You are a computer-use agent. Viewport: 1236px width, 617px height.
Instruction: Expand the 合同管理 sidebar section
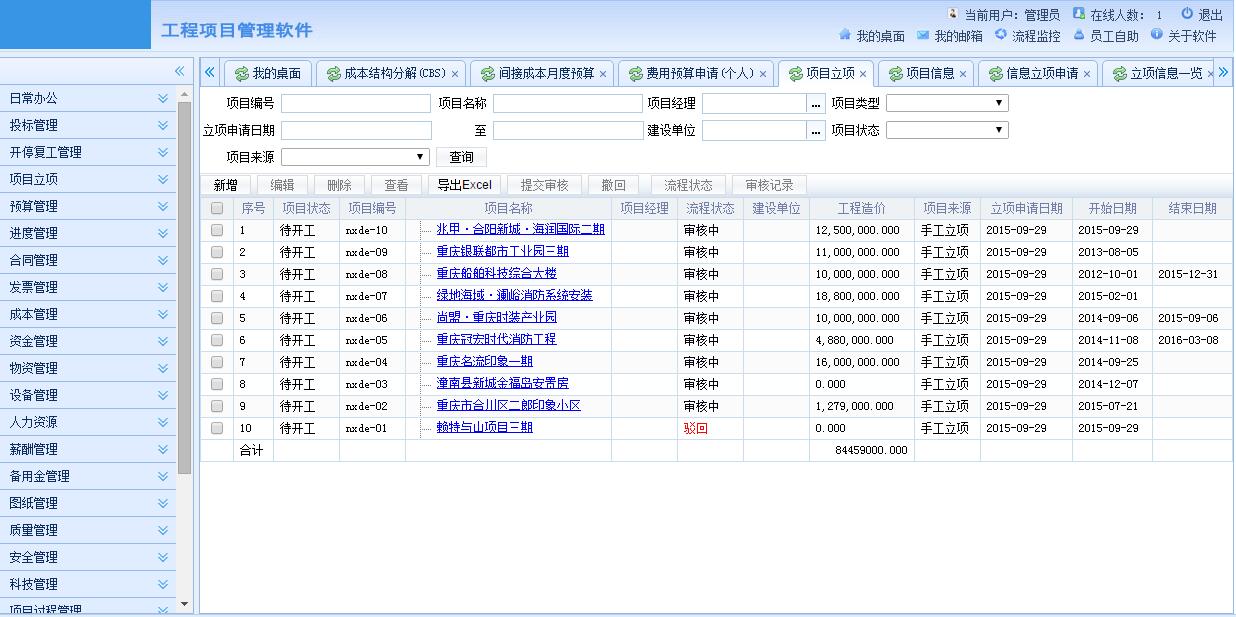(x=162, y=260)
